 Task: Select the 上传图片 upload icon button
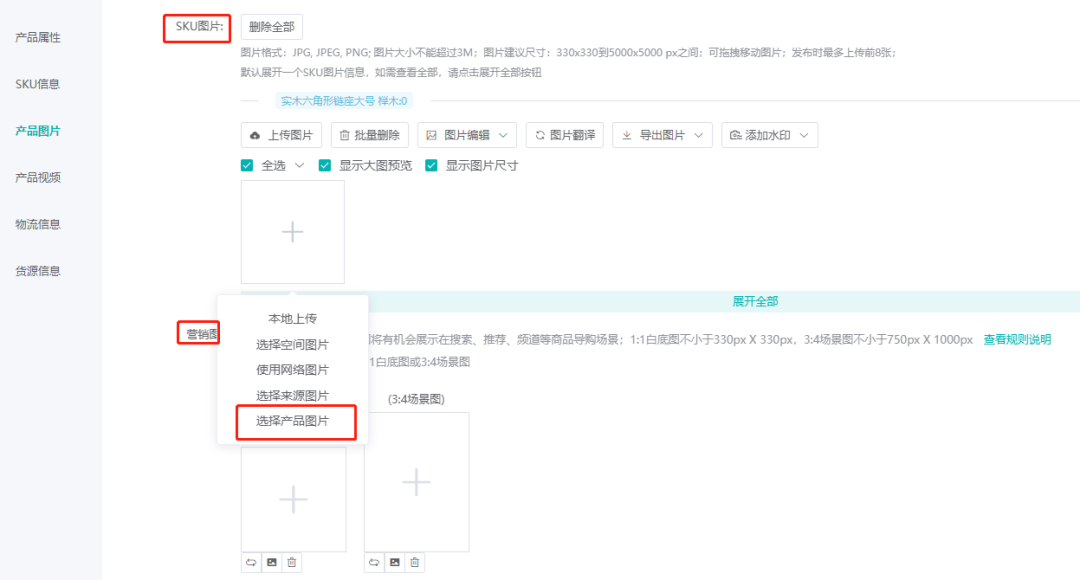(255, 135)
